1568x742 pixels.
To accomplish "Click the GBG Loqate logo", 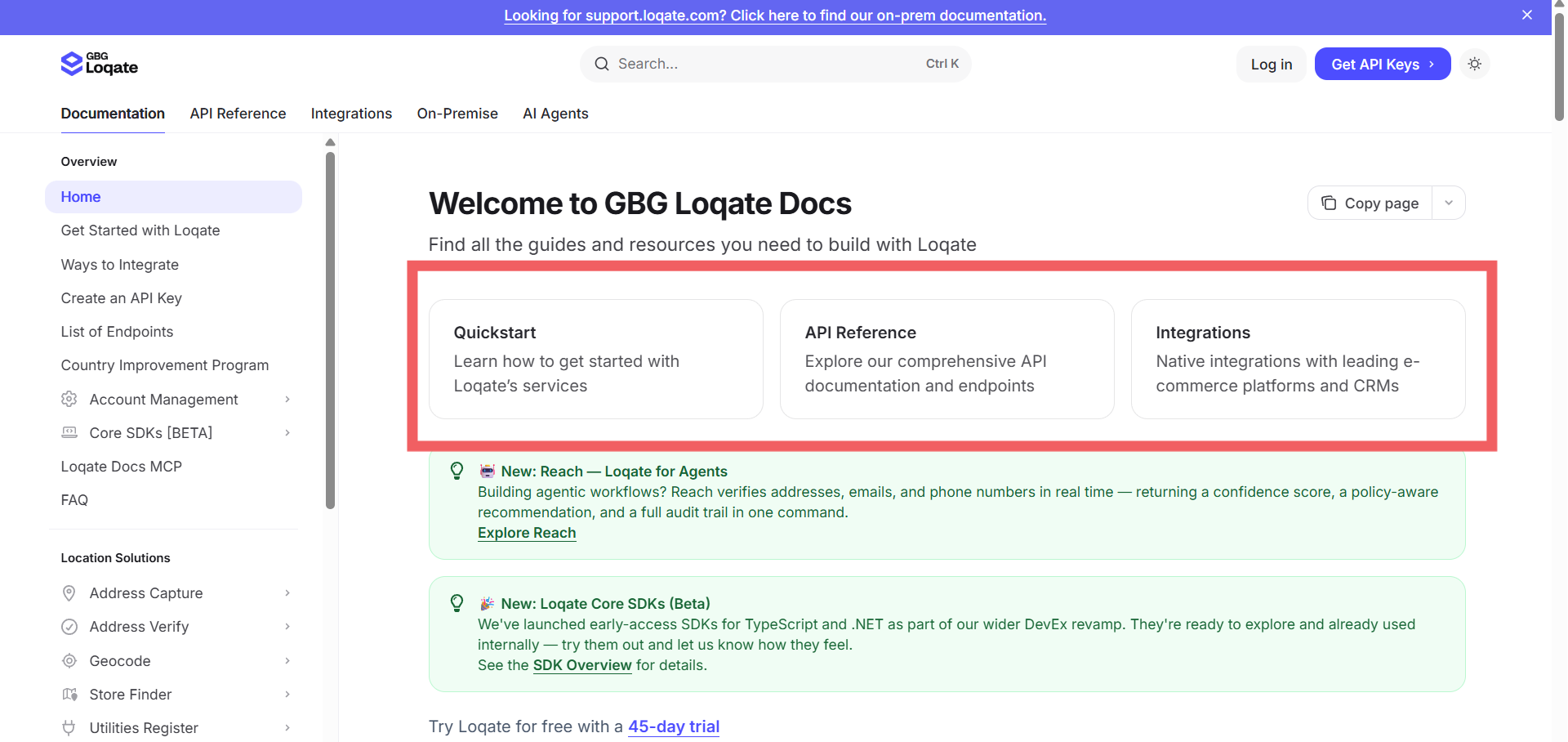I will pos(99,63).
